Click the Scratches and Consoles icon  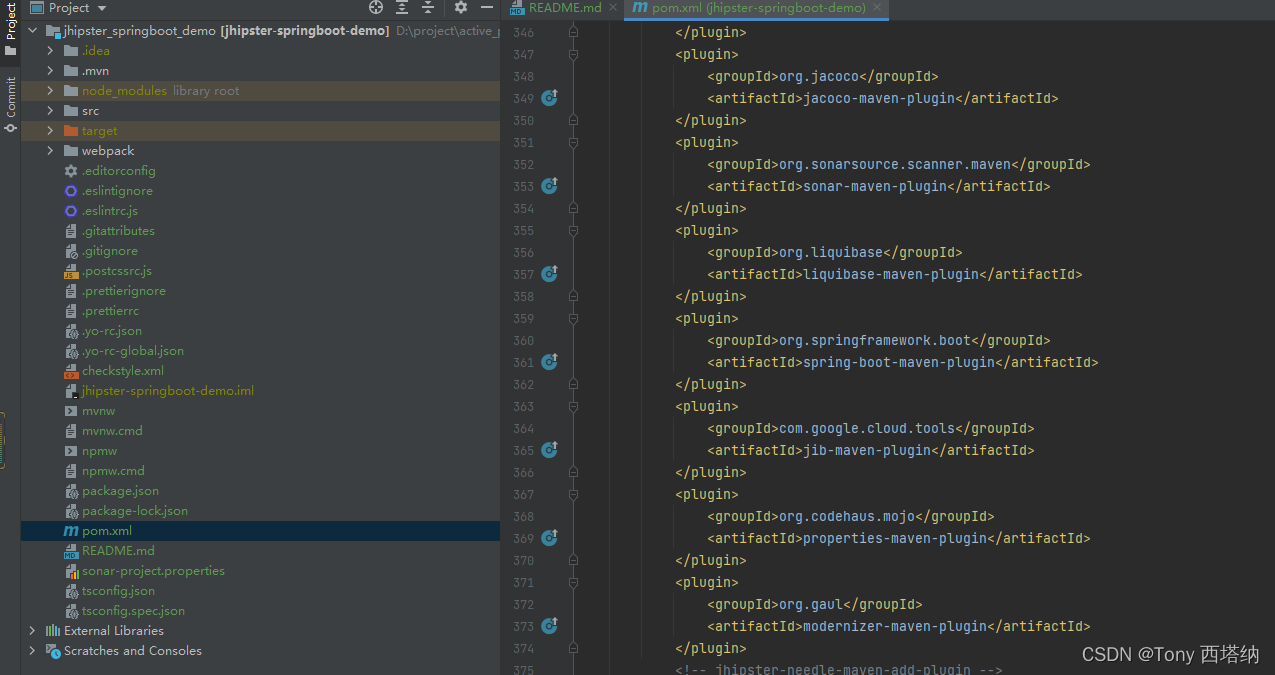click(53, 651)
